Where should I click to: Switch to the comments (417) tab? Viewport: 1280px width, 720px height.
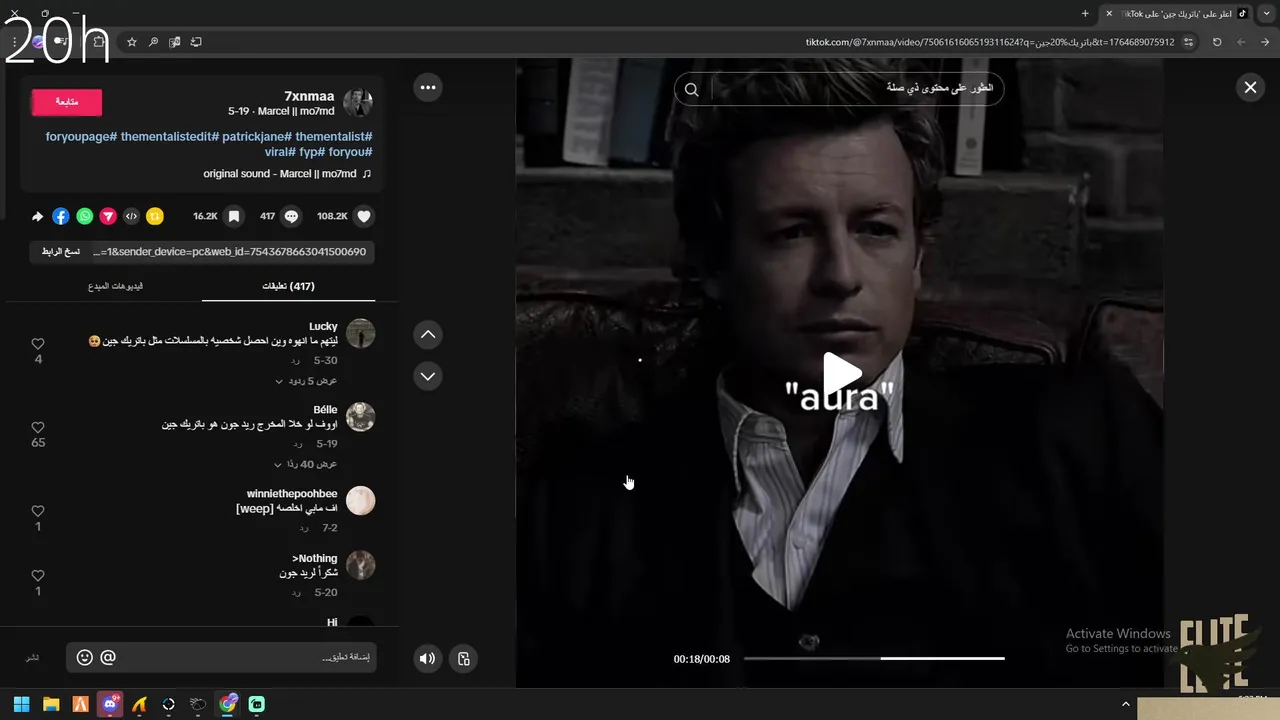pyautogui.click(x=288, y=286)
